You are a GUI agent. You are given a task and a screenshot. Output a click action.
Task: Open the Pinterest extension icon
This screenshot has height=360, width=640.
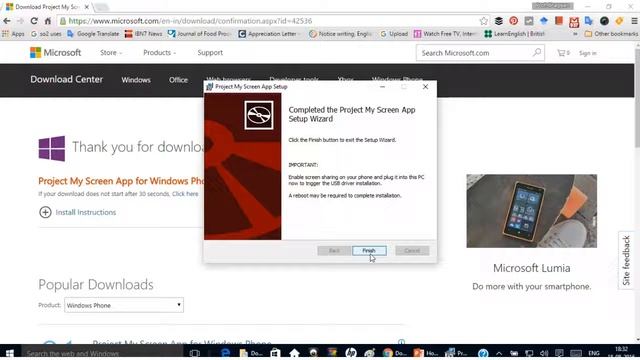513,21
